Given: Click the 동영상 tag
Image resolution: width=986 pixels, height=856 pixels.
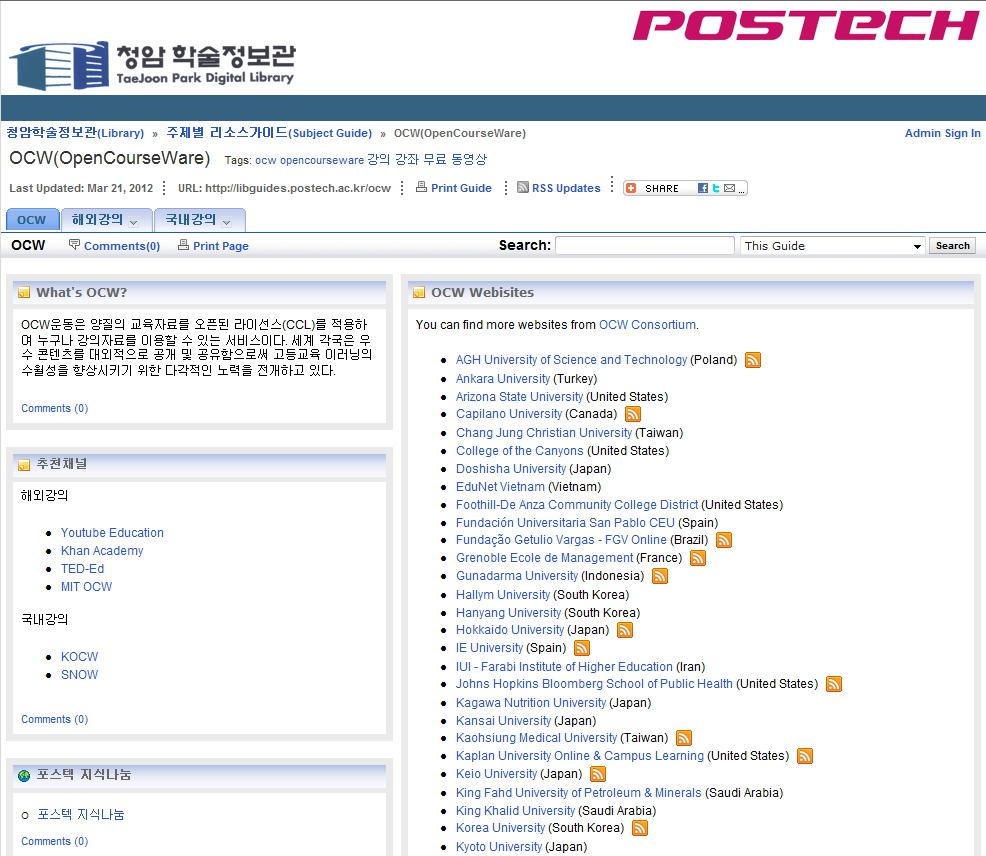Looking at the screenshot, I should tap(469, 160).
